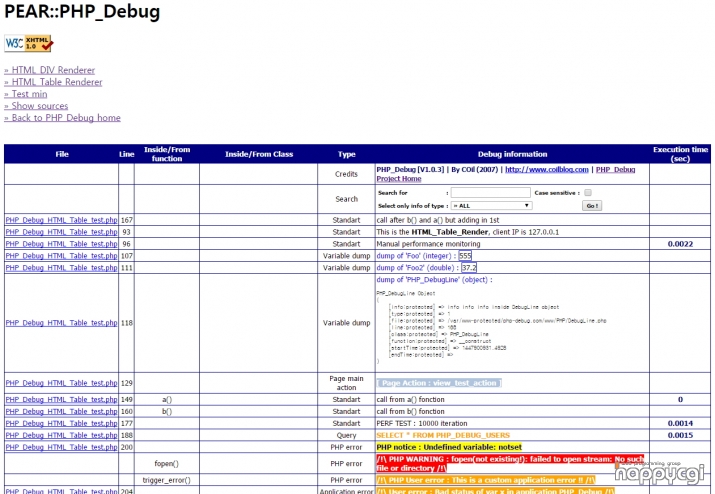Click the a() function cell
The height and width of the screenshot is (494, 715).
(167, 399)
